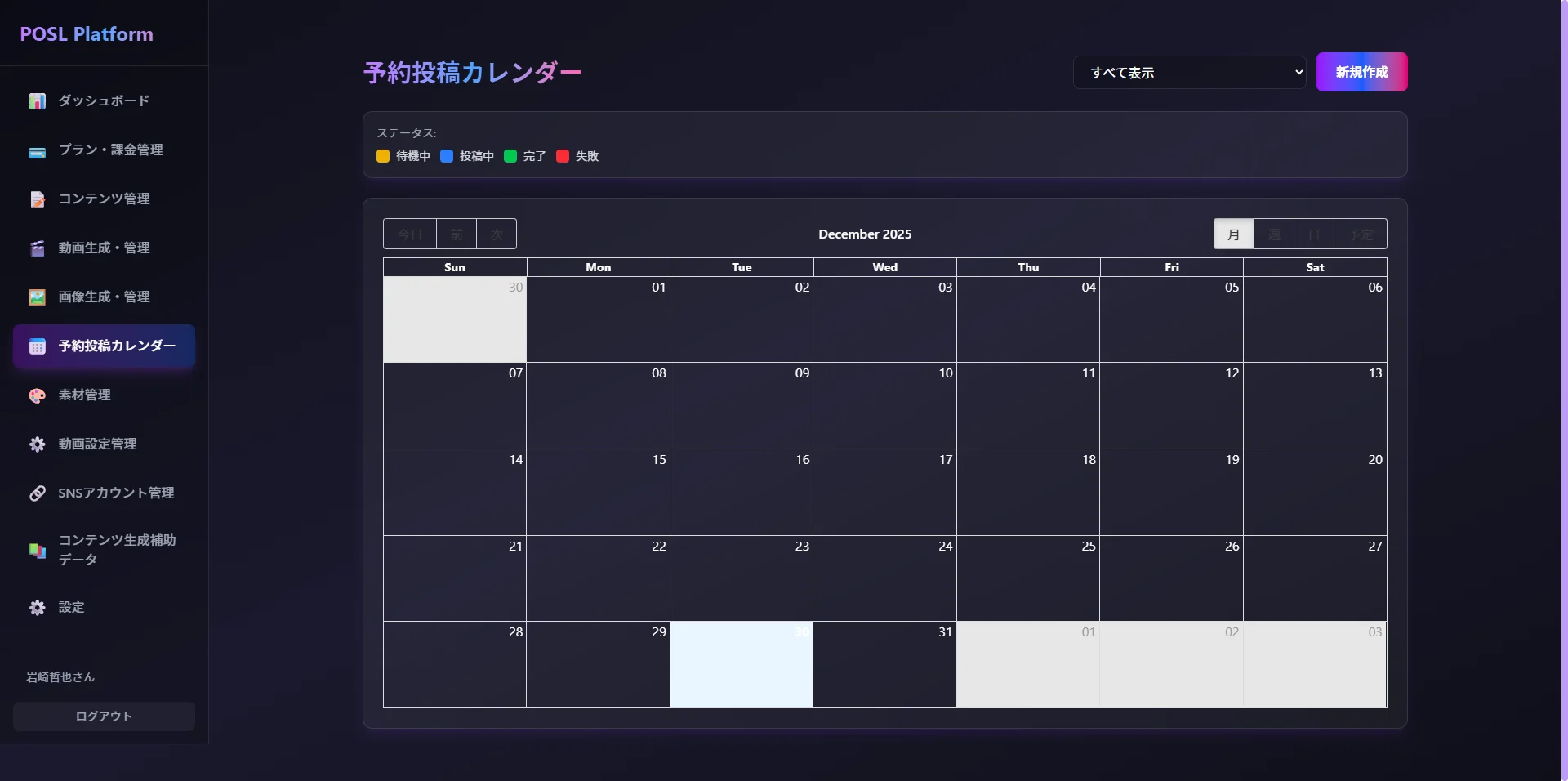Open SNSアカウント管理 label in sidebar
Image resolution: width=1568 pixels, height=781 pixels.
coord(116,493)
